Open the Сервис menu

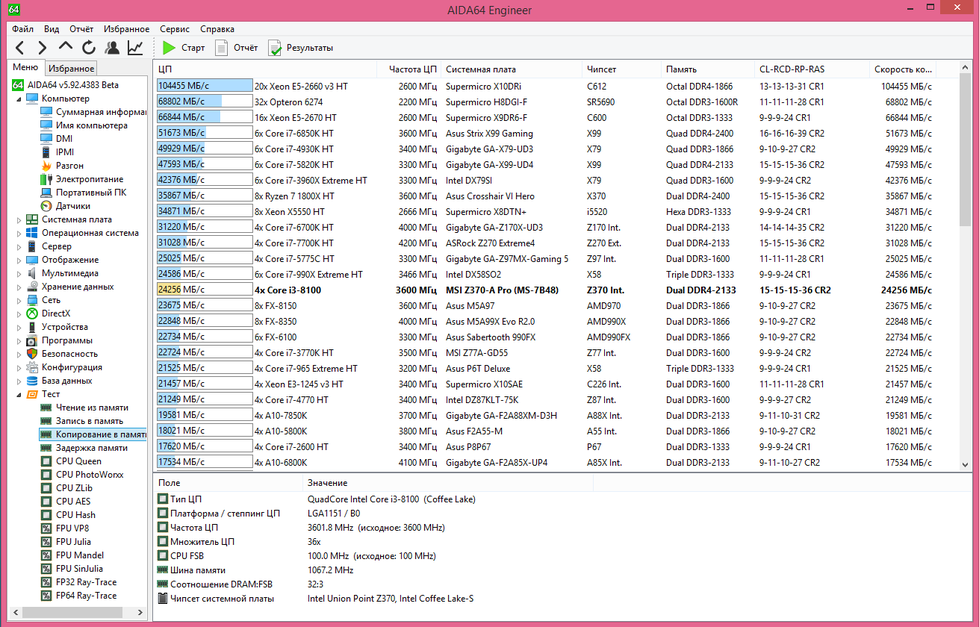(174, 29)
